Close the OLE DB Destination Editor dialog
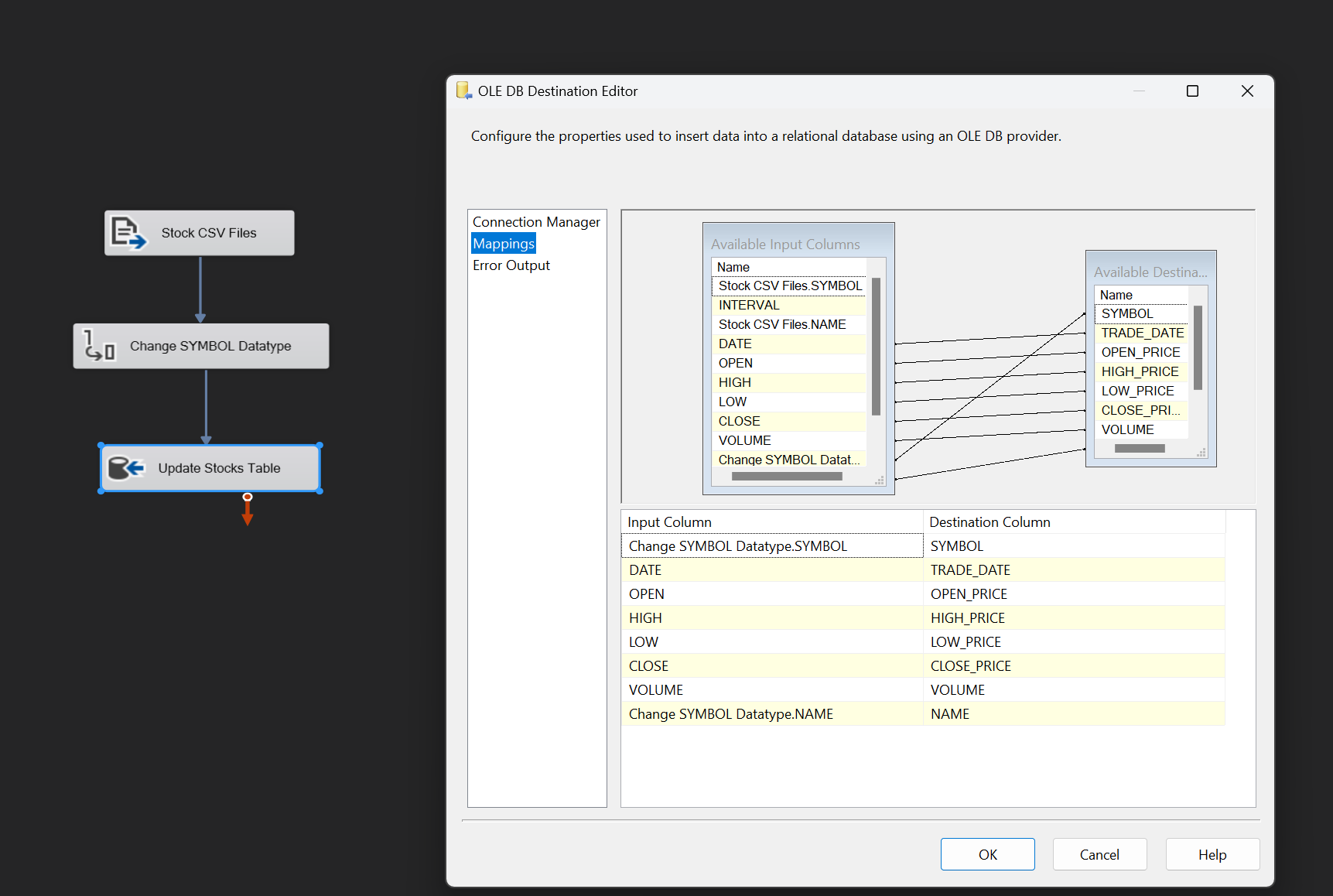The height and width of the screenshot is (896, 1333). (x=1247, y=91)
